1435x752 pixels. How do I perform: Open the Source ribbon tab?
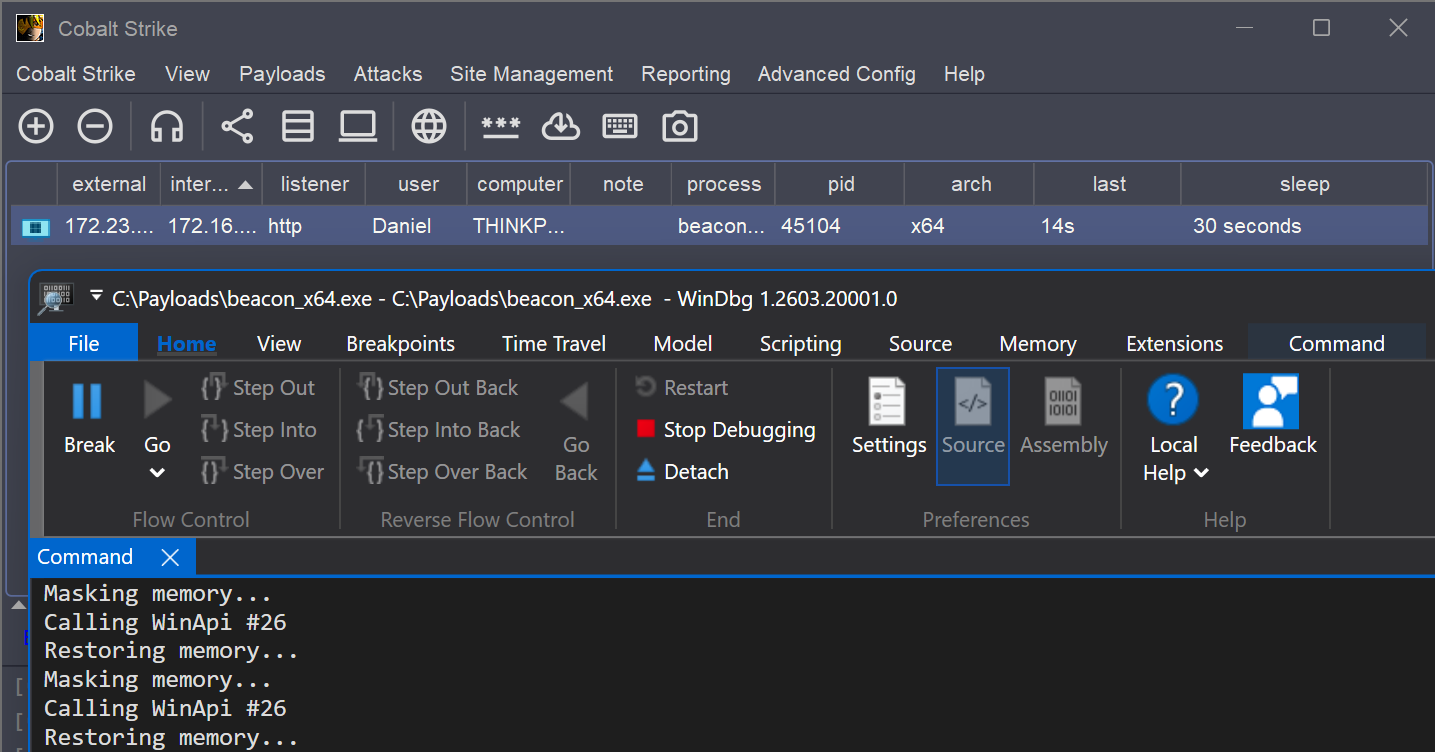[921, 343]
